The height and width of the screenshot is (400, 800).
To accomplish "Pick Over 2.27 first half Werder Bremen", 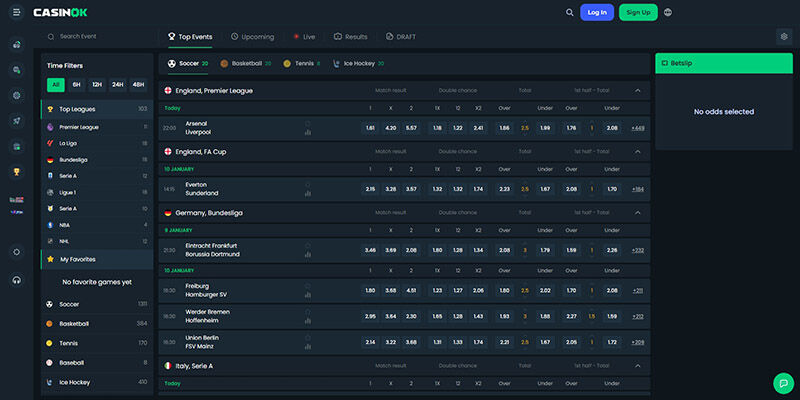I will (571, 316).
